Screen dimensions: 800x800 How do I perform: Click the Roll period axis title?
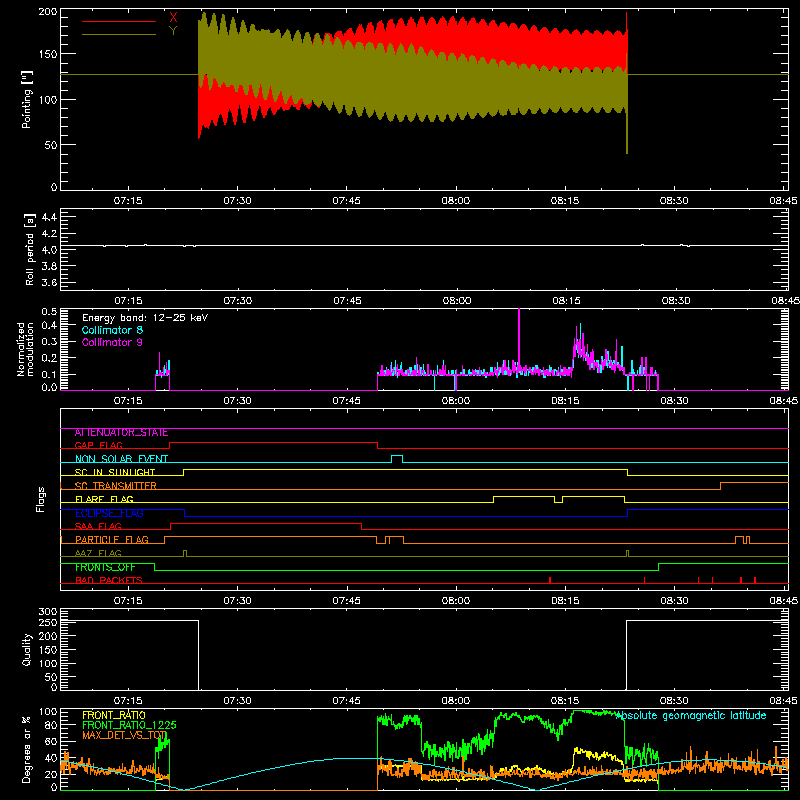[x=30, y=249]
